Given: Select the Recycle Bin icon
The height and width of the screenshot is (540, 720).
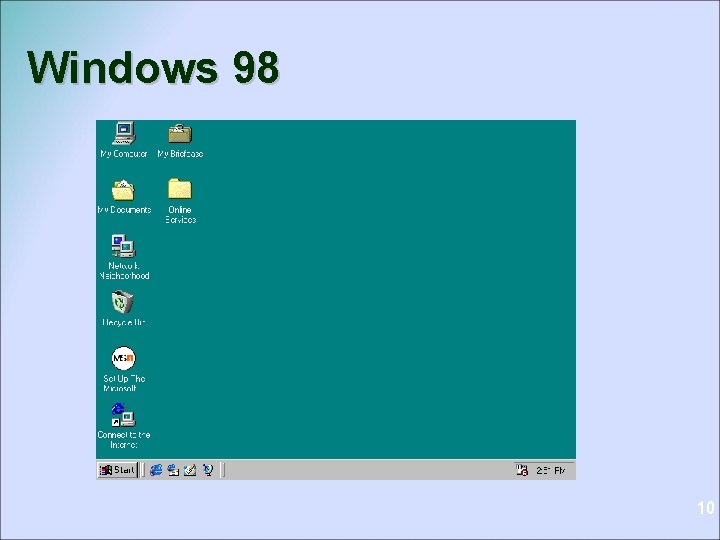Looking at the screenshot, I should [x=123, y=302].
